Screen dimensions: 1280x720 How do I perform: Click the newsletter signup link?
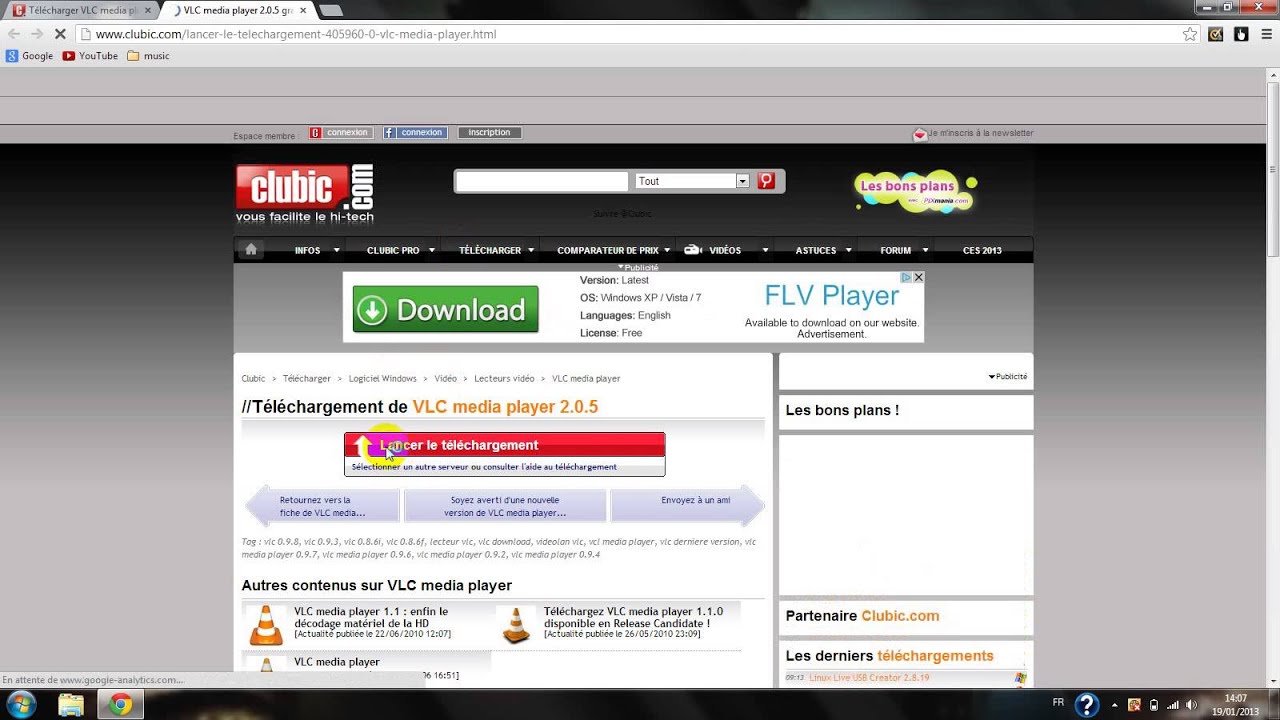pos(973,133)
